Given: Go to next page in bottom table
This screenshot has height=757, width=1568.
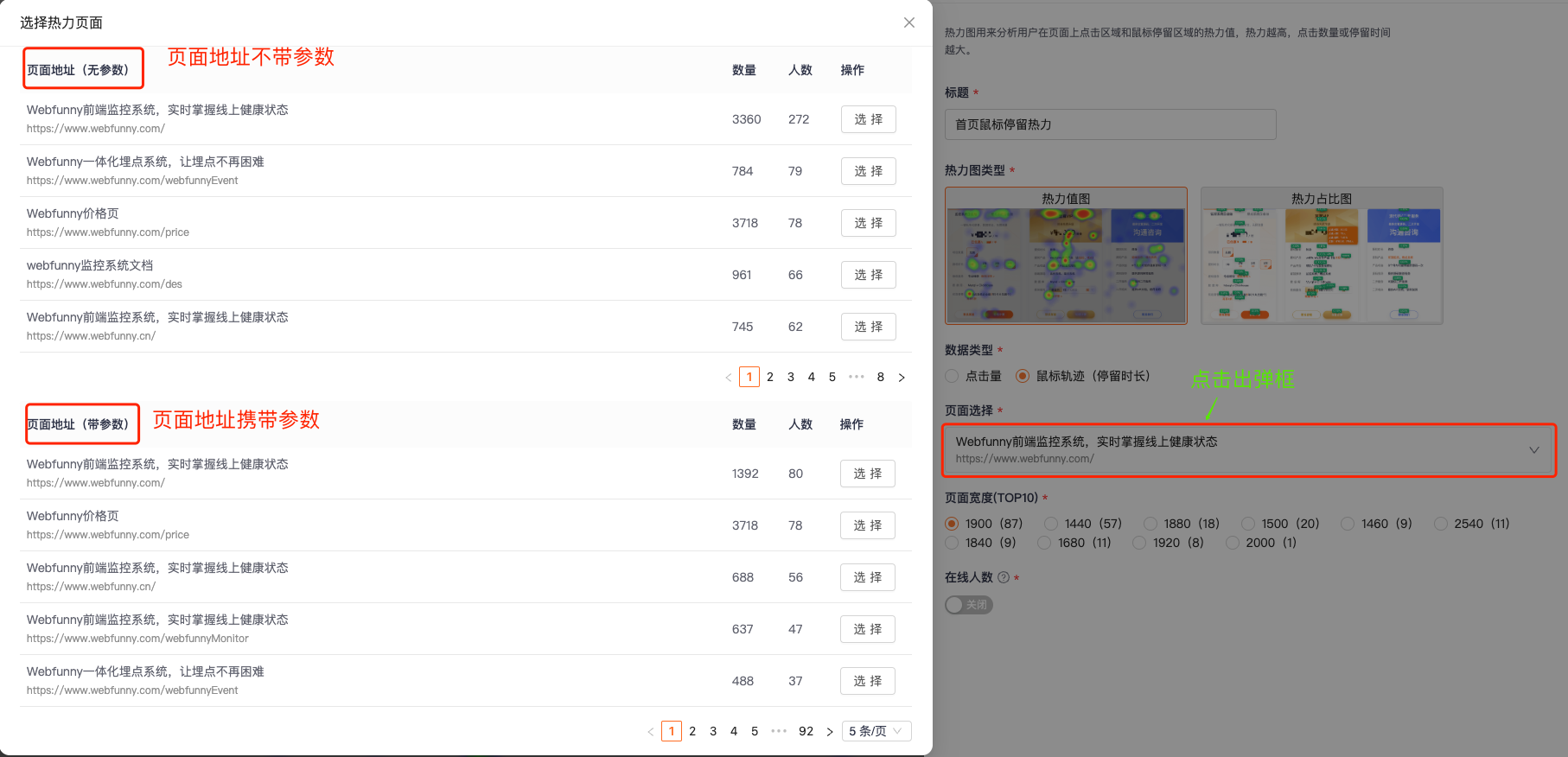Looking at the screenshot, I should pos(830,732).
